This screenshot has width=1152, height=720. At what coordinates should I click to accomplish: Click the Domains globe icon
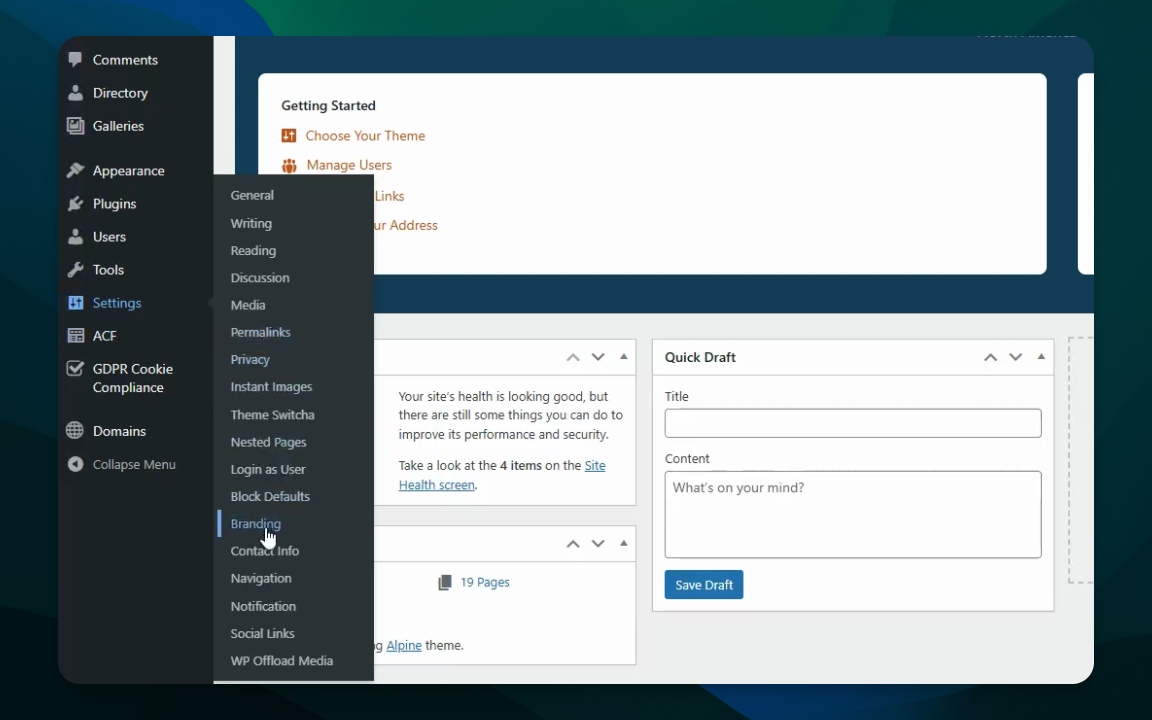coord(75,431)
